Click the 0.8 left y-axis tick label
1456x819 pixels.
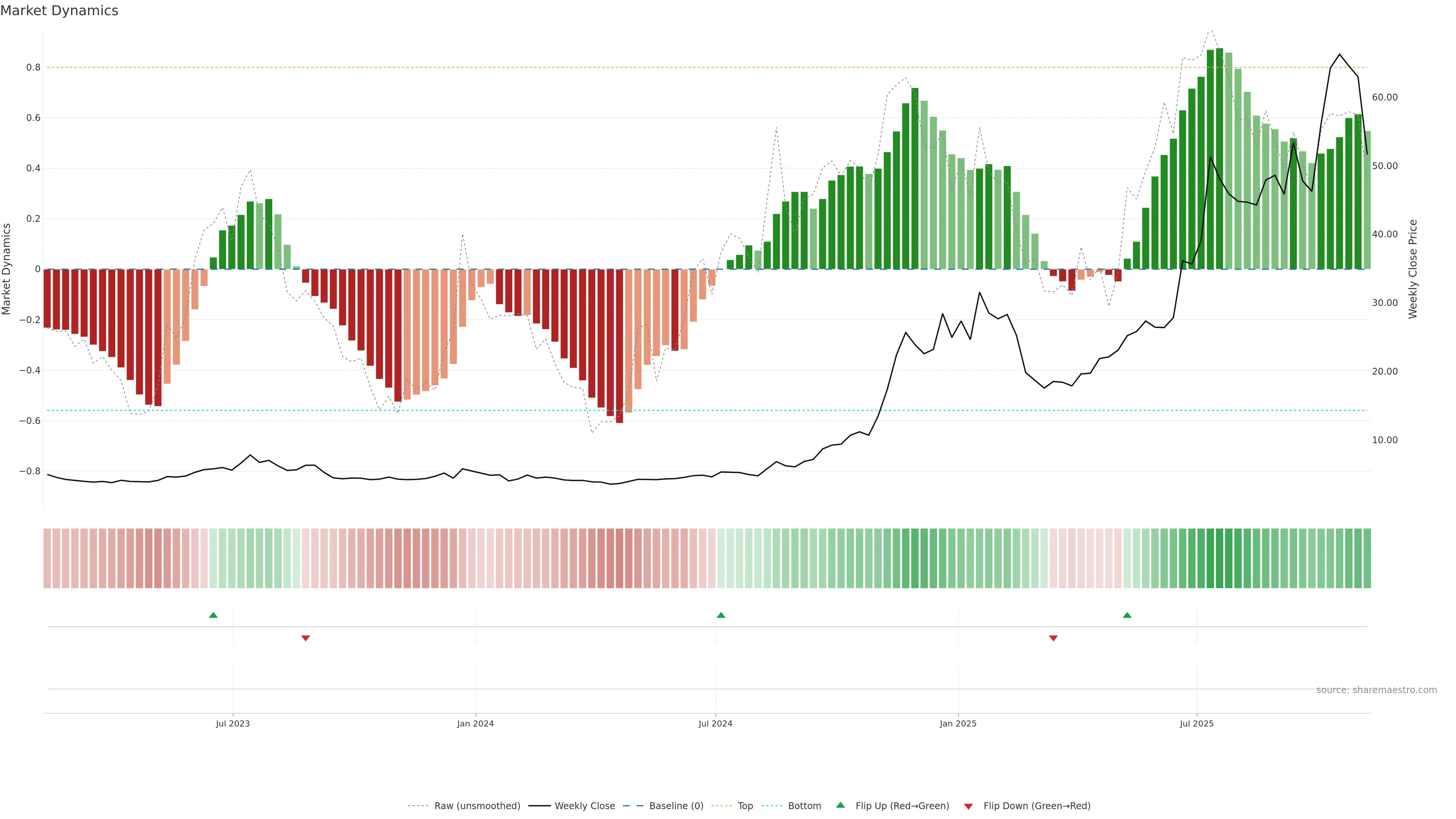33,67
